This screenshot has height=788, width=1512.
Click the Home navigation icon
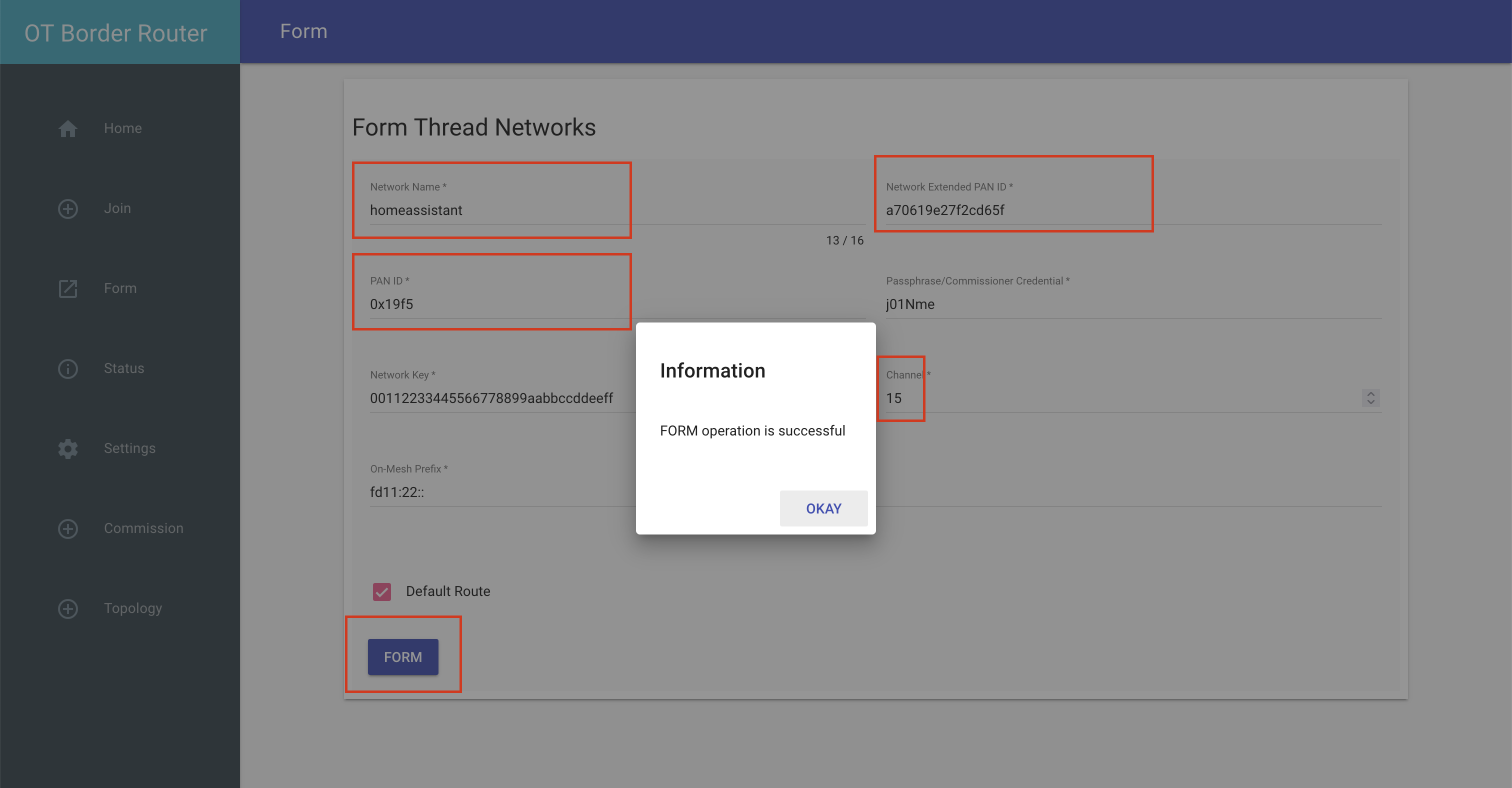pos(68,128)
